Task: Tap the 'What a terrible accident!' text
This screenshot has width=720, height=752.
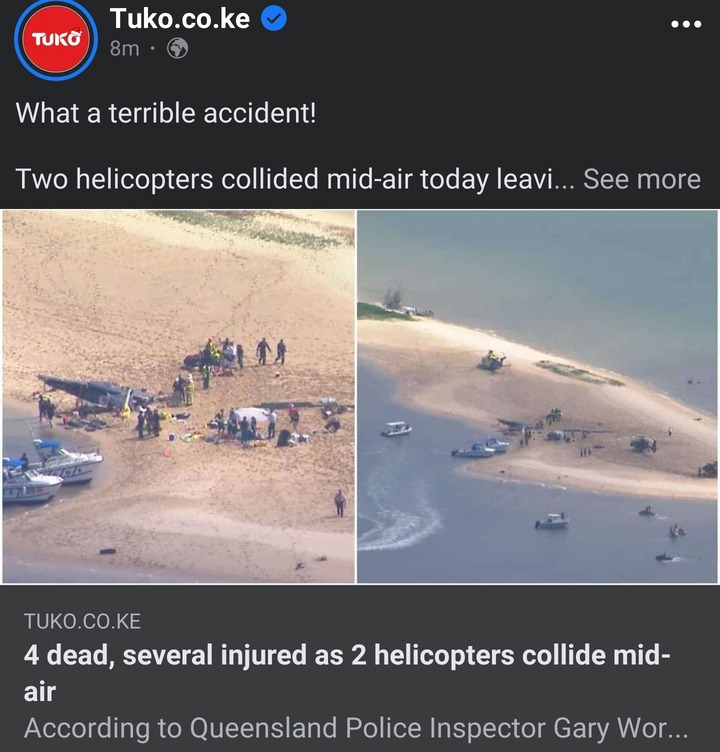Action: [166, 113]
